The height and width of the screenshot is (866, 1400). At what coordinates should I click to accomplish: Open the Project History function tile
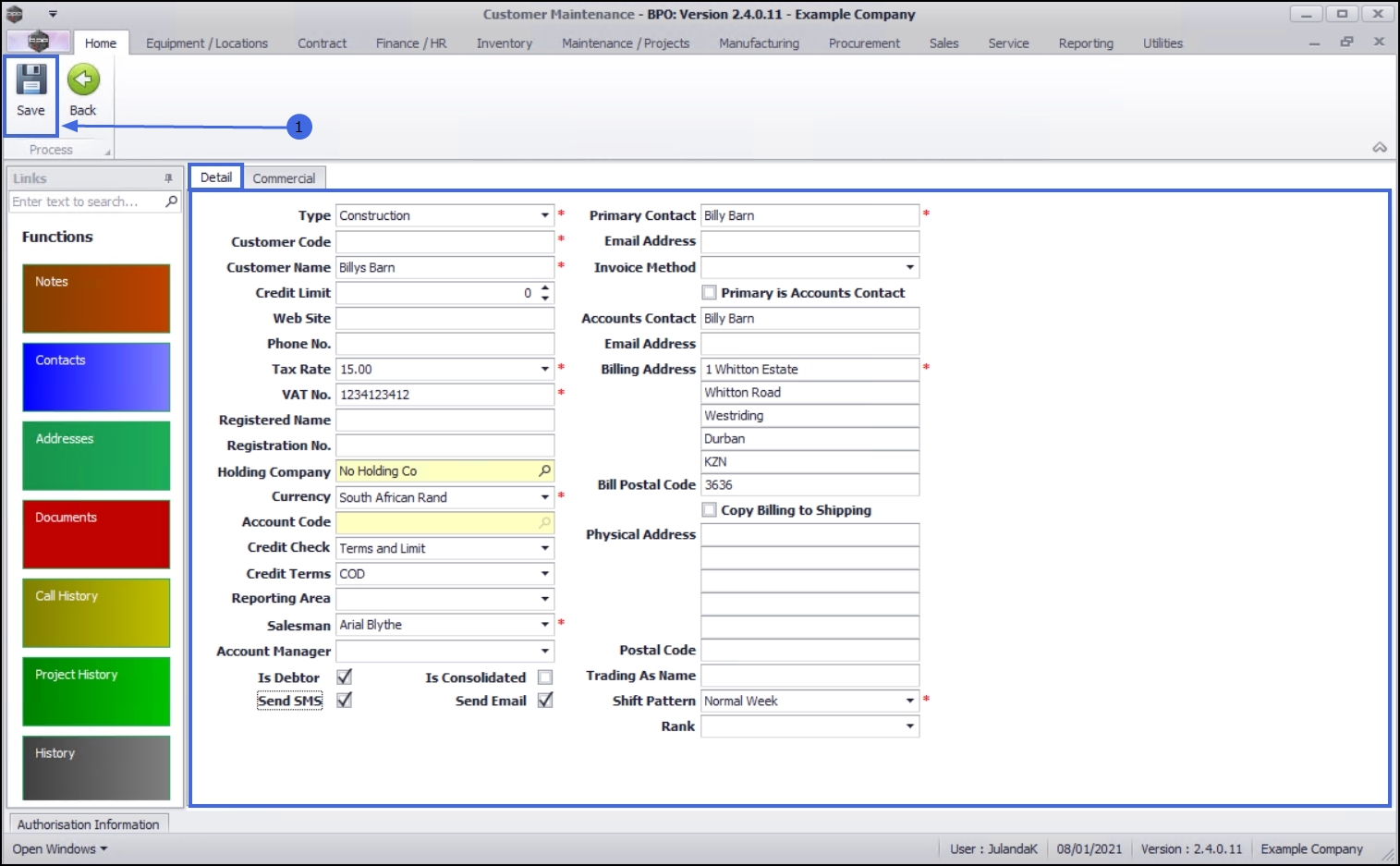96,691
